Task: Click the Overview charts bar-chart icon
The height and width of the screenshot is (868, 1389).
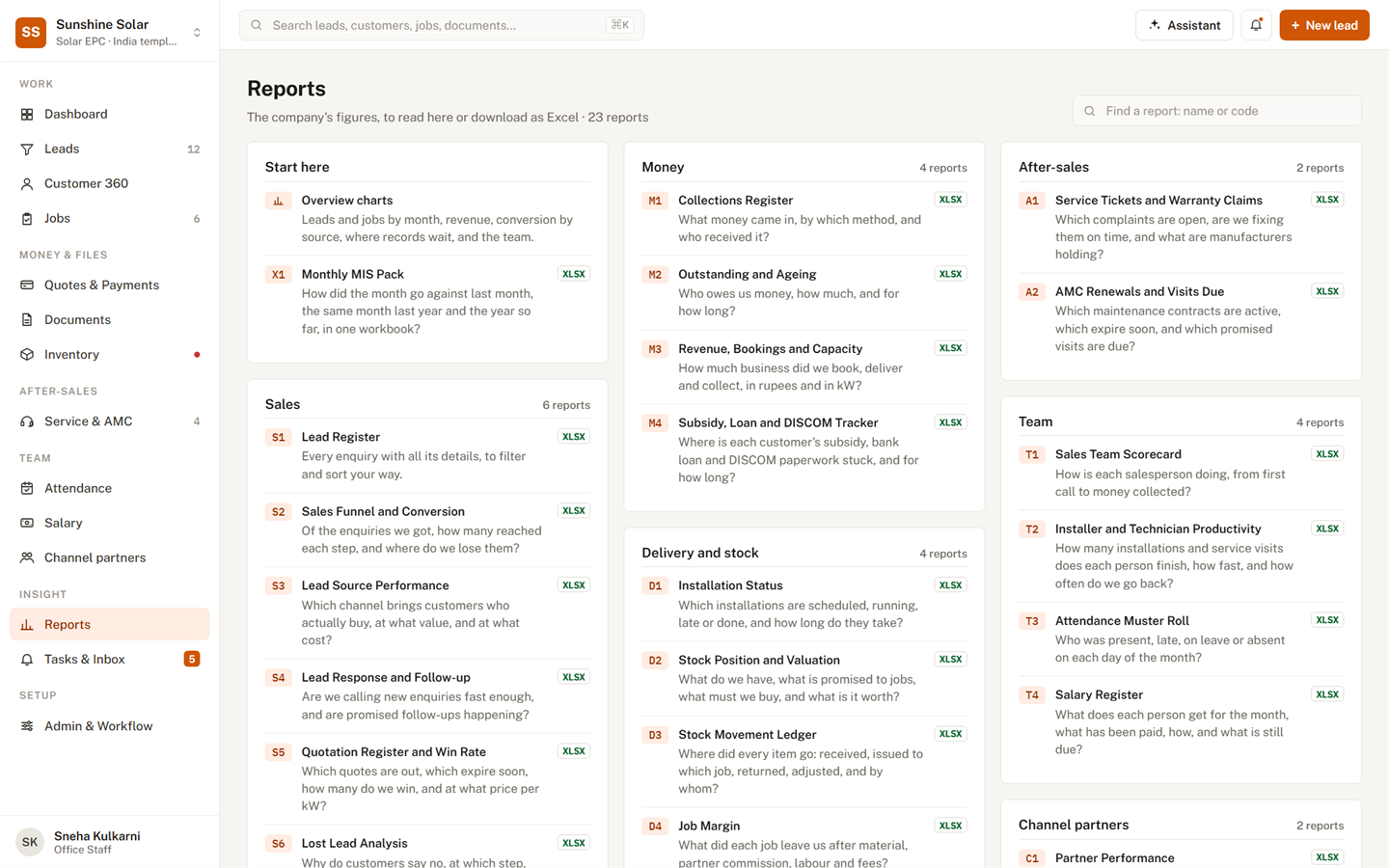Action: tap(278, 201)
